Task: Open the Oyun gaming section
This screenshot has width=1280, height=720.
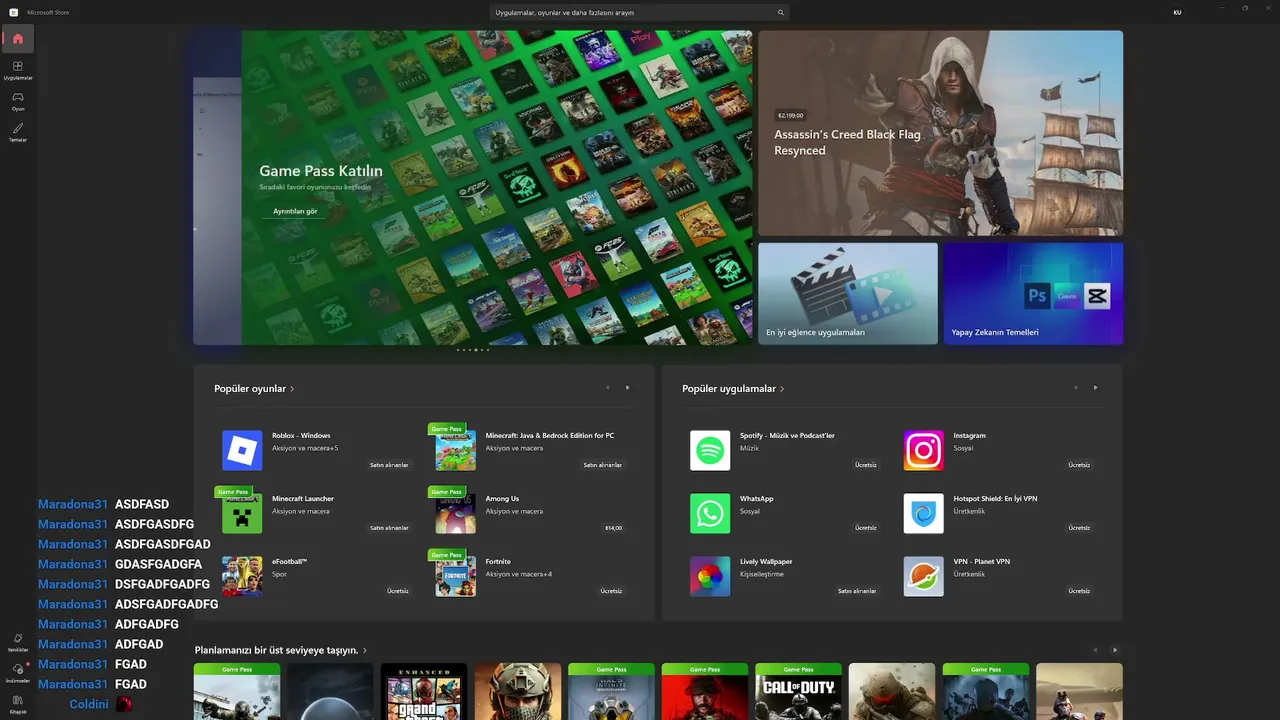Action: (x=18, y=101)
